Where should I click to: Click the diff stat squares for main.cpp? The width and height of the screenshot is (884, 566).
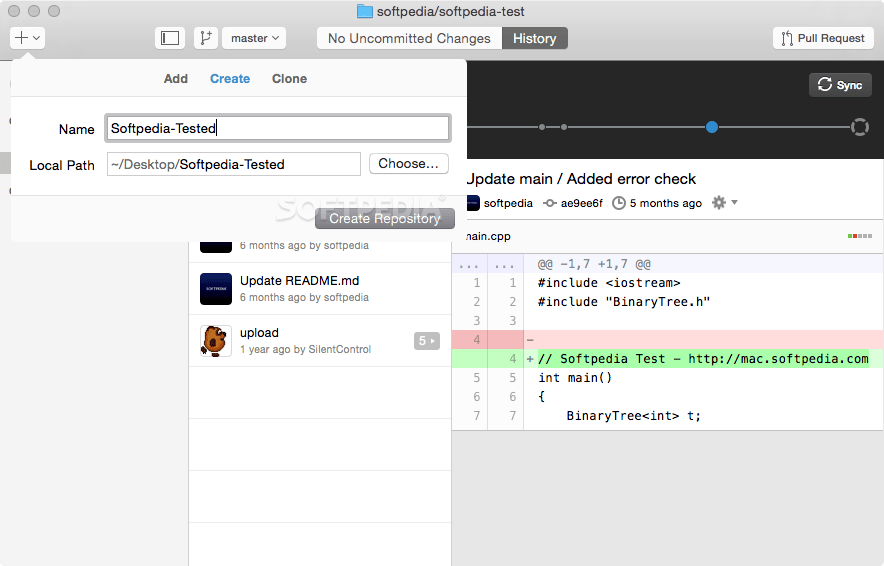pyautogui.click(x=860, y=236)
